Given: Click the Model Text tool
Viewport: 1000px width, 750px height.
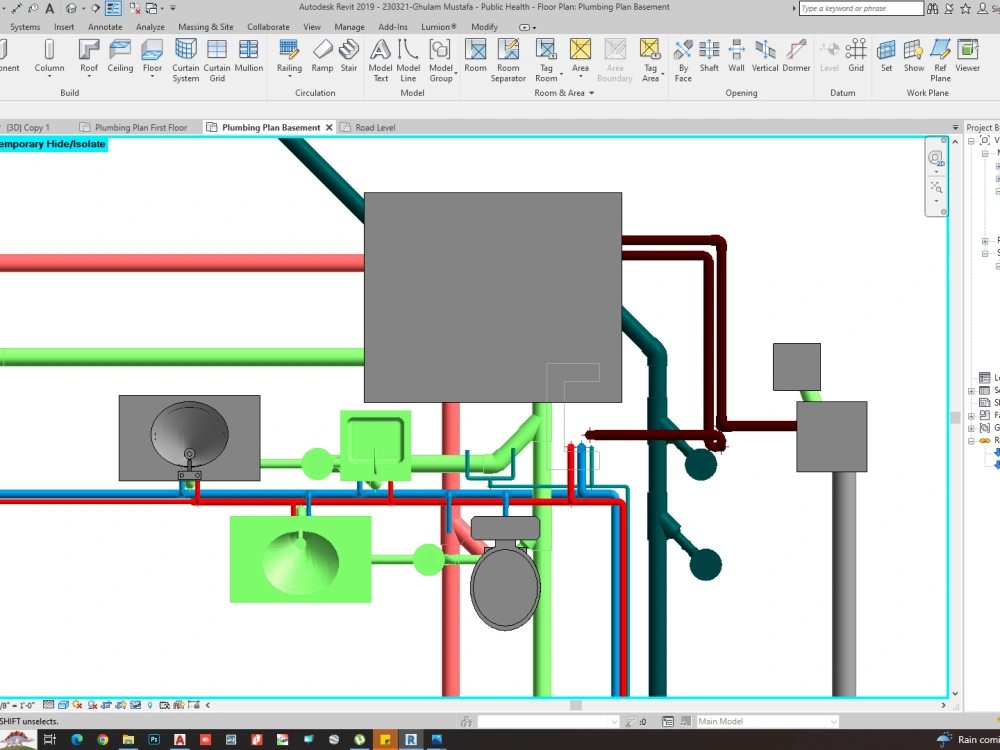Looking at the screenshot, I should tap(380, 60).
